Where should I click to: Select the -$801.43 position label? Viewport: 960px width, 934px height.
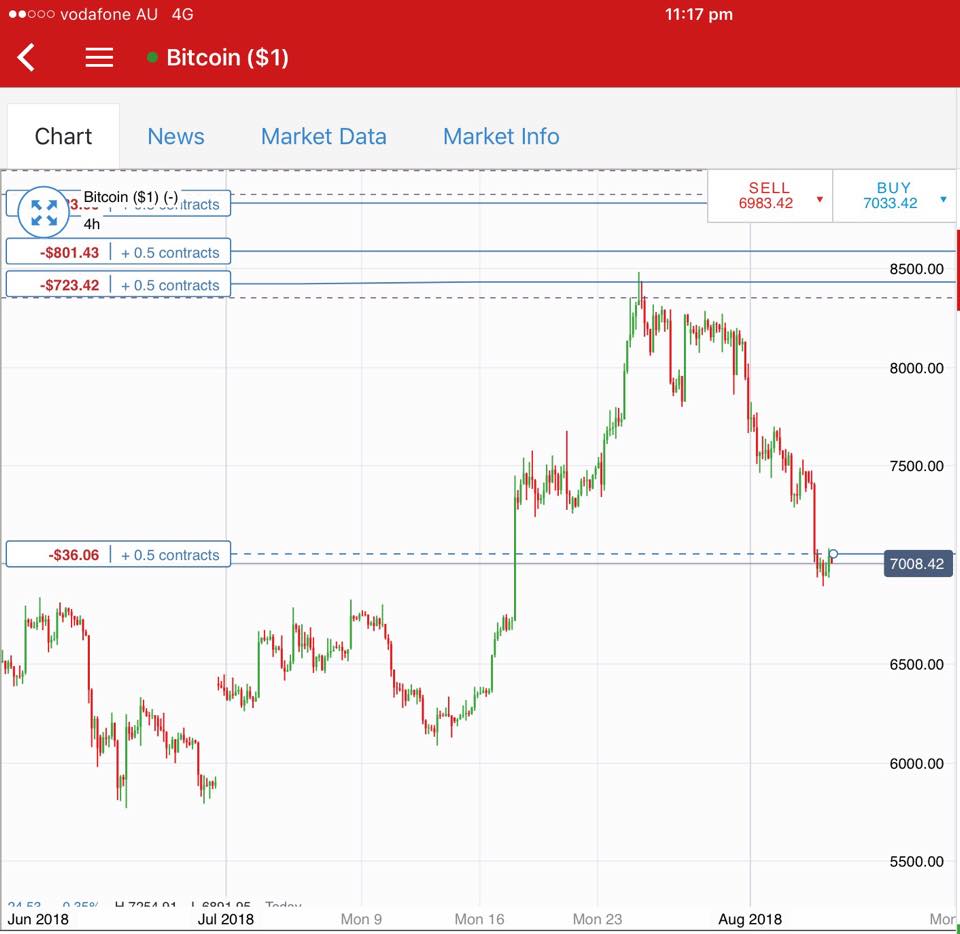click(118, 252)
